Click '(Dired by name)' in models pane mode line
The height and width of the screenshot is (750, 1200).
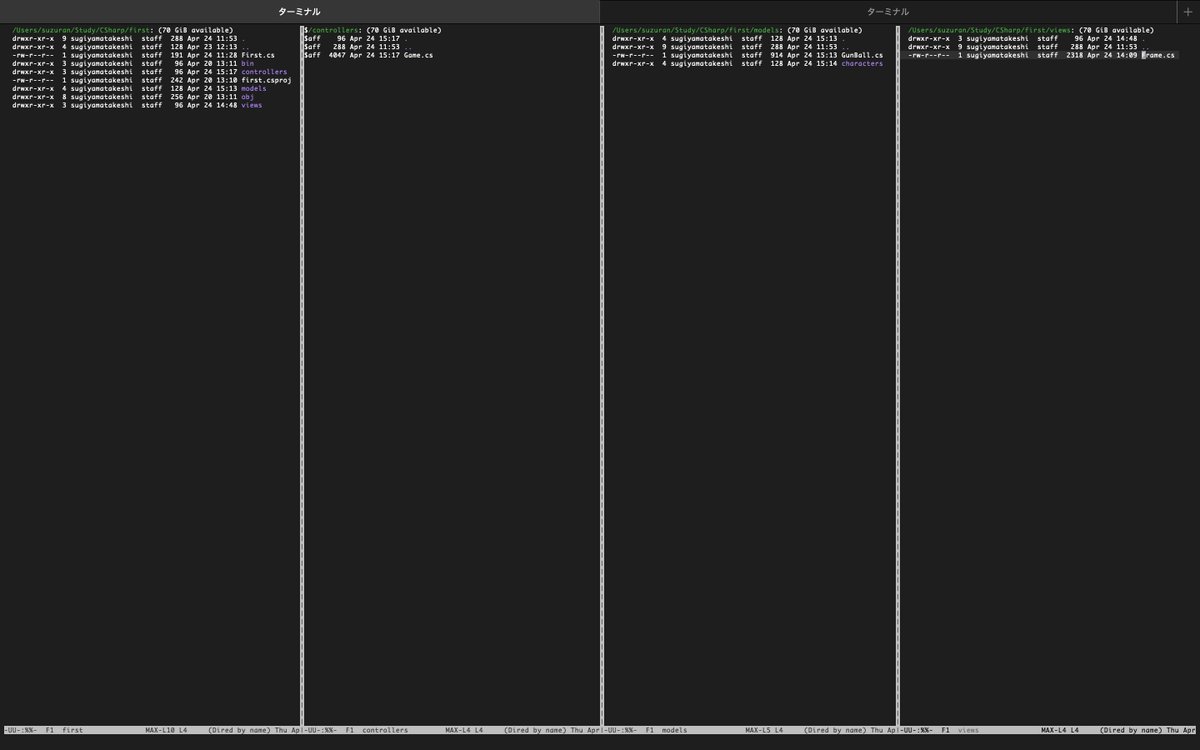point(835,730)
